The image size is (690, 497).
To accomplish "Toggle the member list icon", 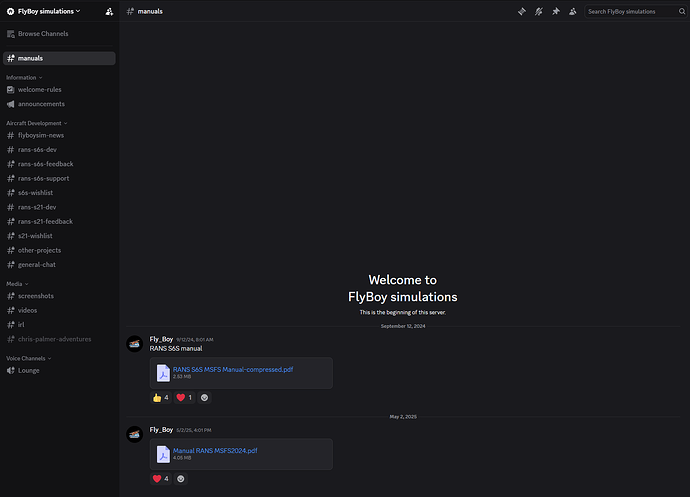I will point(573,11).
